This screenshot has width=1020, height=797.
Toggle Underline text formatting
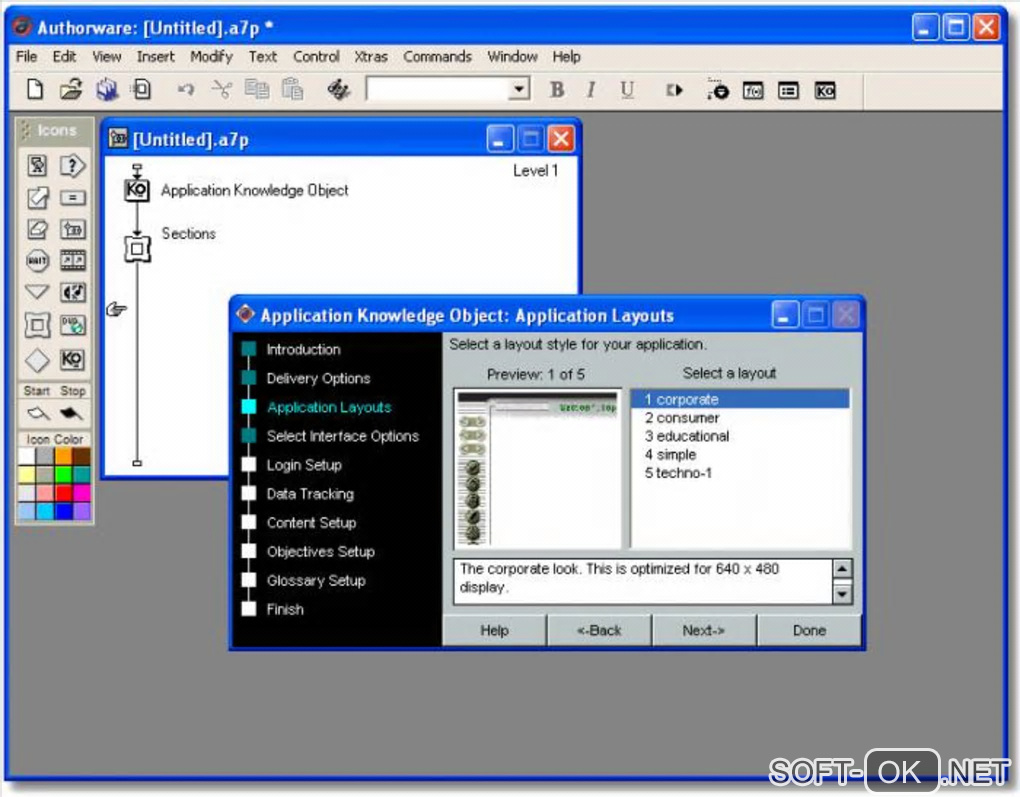coord(626,90)
